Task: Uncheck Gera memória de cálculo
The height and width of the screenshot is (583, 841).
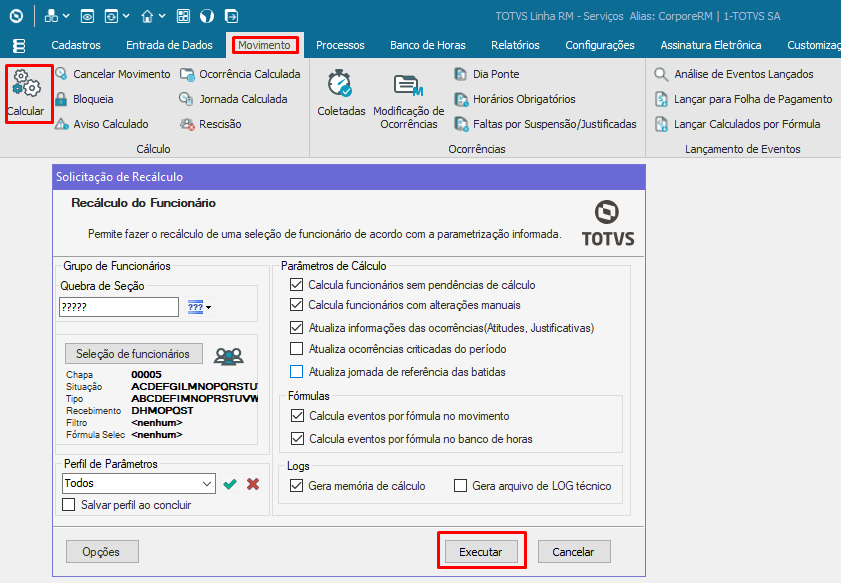Action: (x=296, y=485)
